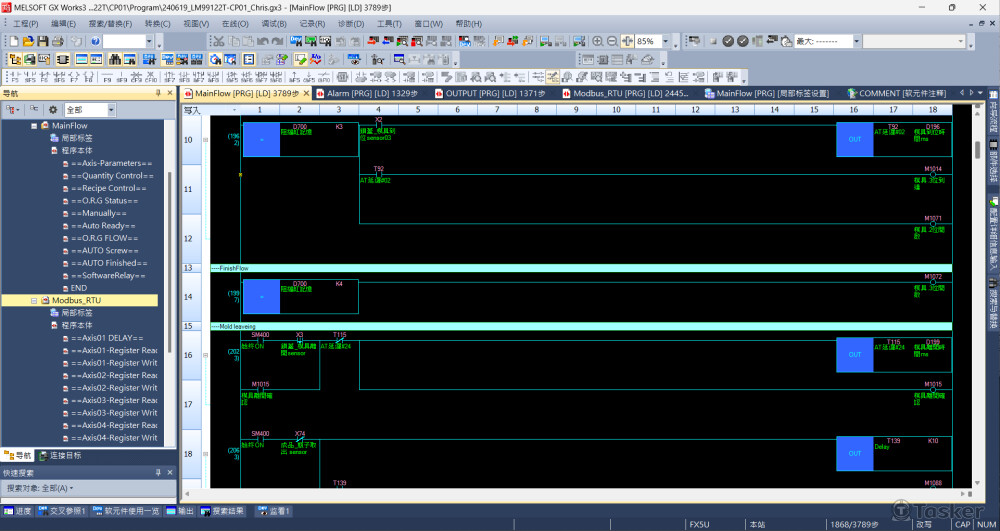Collapse the Modbus_RTU tree node
The image size is (1000, 531).
pos(33,300)
